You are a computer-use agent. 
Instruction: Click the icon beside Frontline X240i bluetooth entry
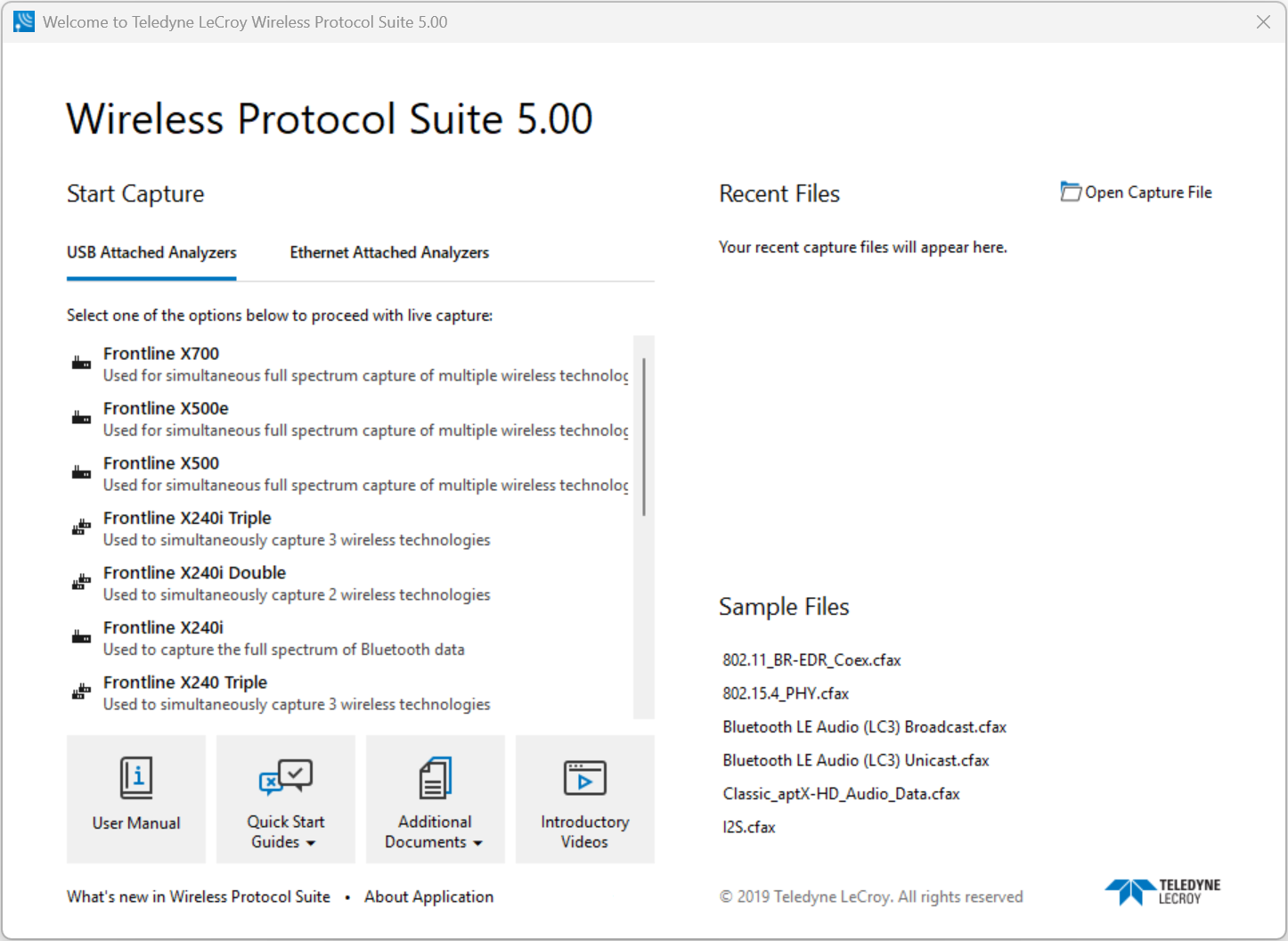[81, 636]
